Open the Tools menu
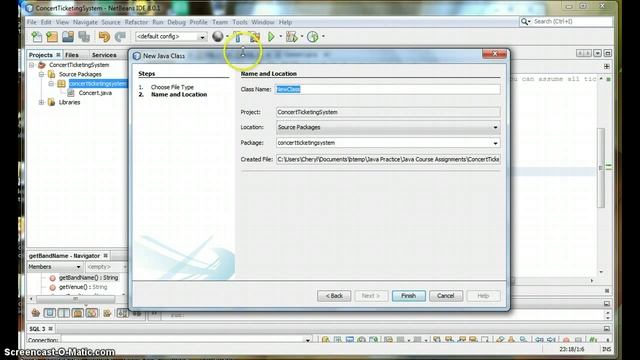The height and width of the screenshot is (360, 640). tap(240, 22)
